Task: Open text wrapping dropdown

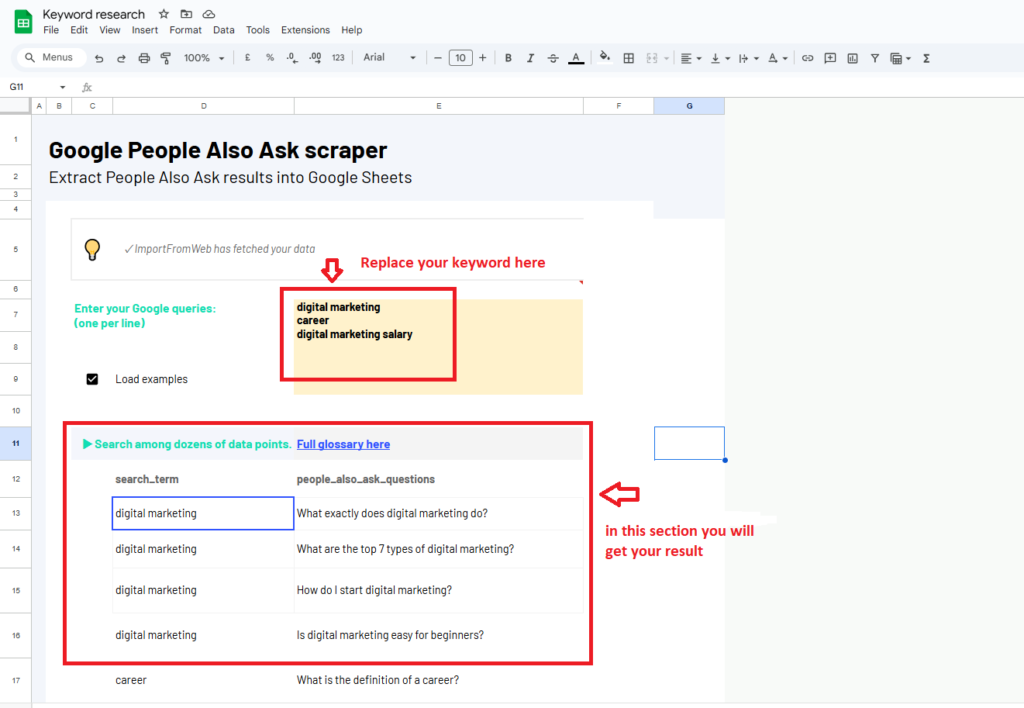Action: coord(748,58)
